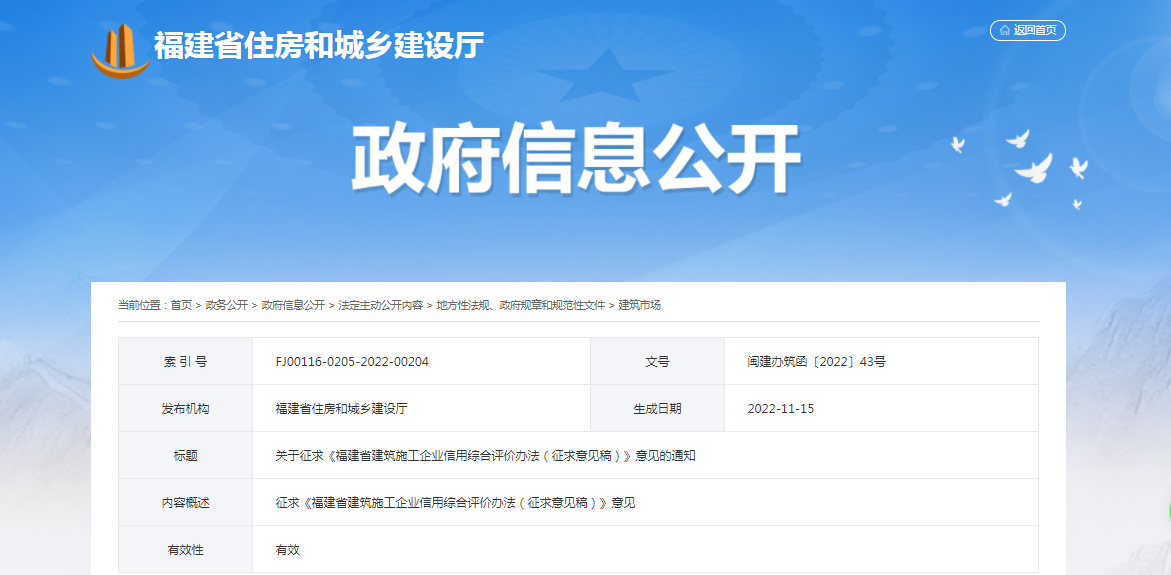Image resolution: width=1171 pixels, height=575 pixels.
Task: Click the 返回首页 button
Action: pos(1028,30)
